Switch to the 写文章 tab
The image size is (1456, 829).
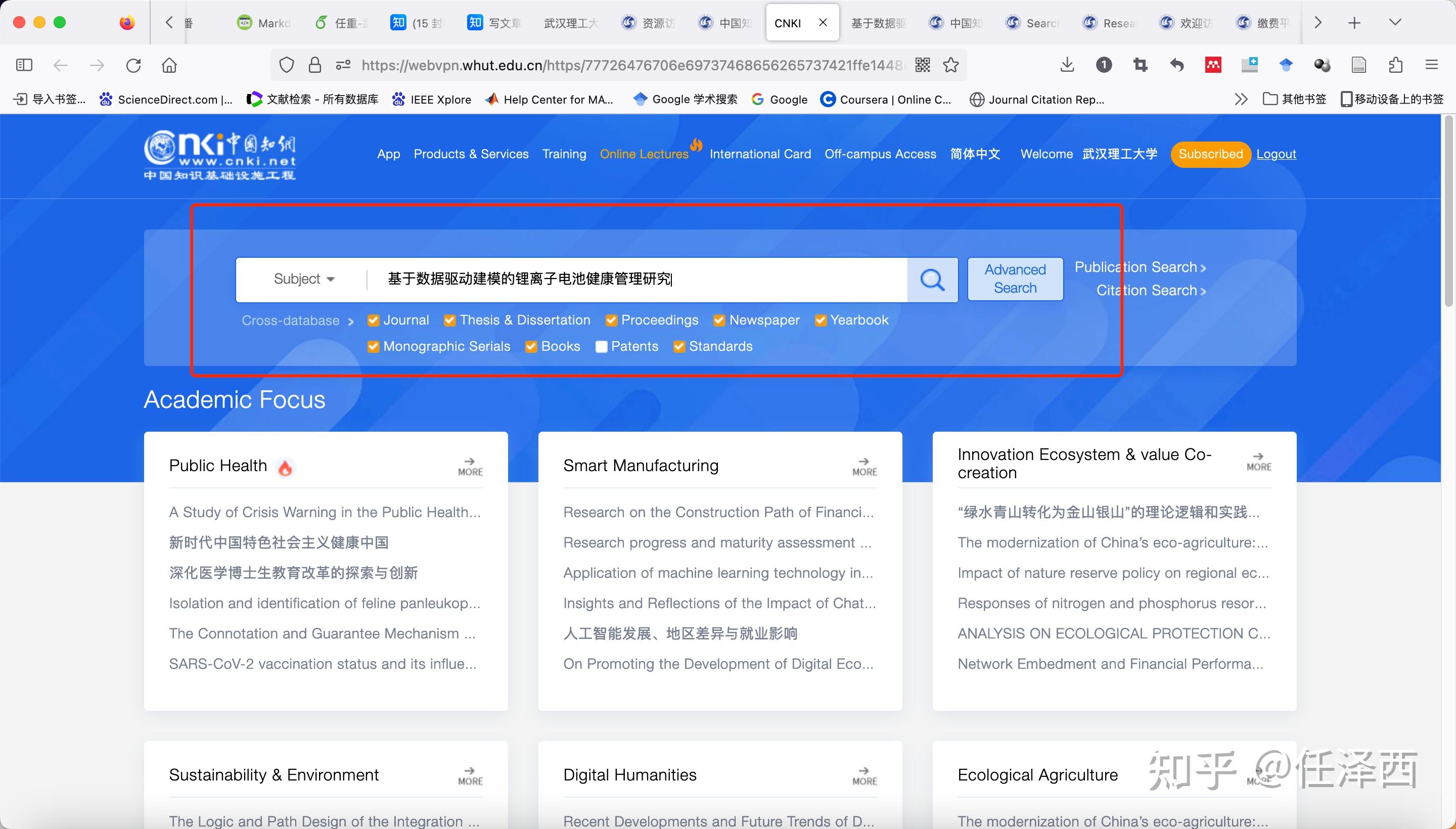click(x=494, y=23)
